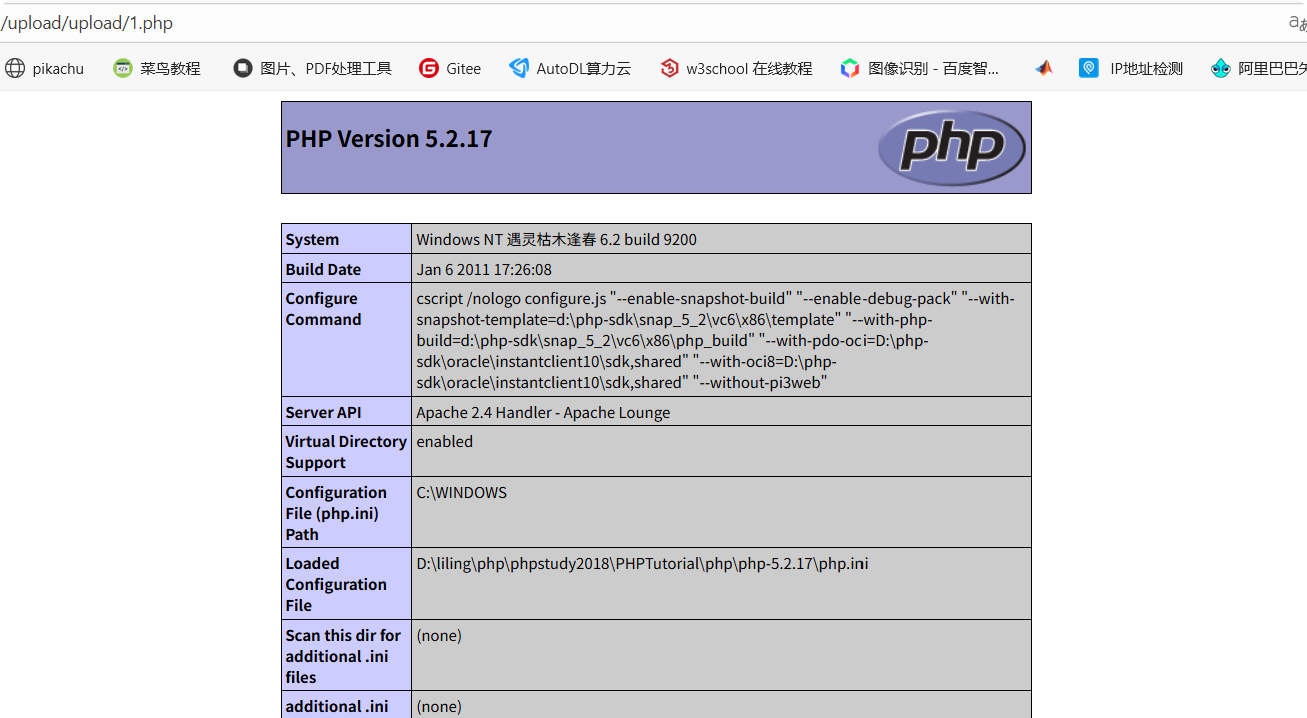Click the Apache 2.4 Handler - Apache Lounge value
The width and height of the screenshot is (1307, 718).
543,413
